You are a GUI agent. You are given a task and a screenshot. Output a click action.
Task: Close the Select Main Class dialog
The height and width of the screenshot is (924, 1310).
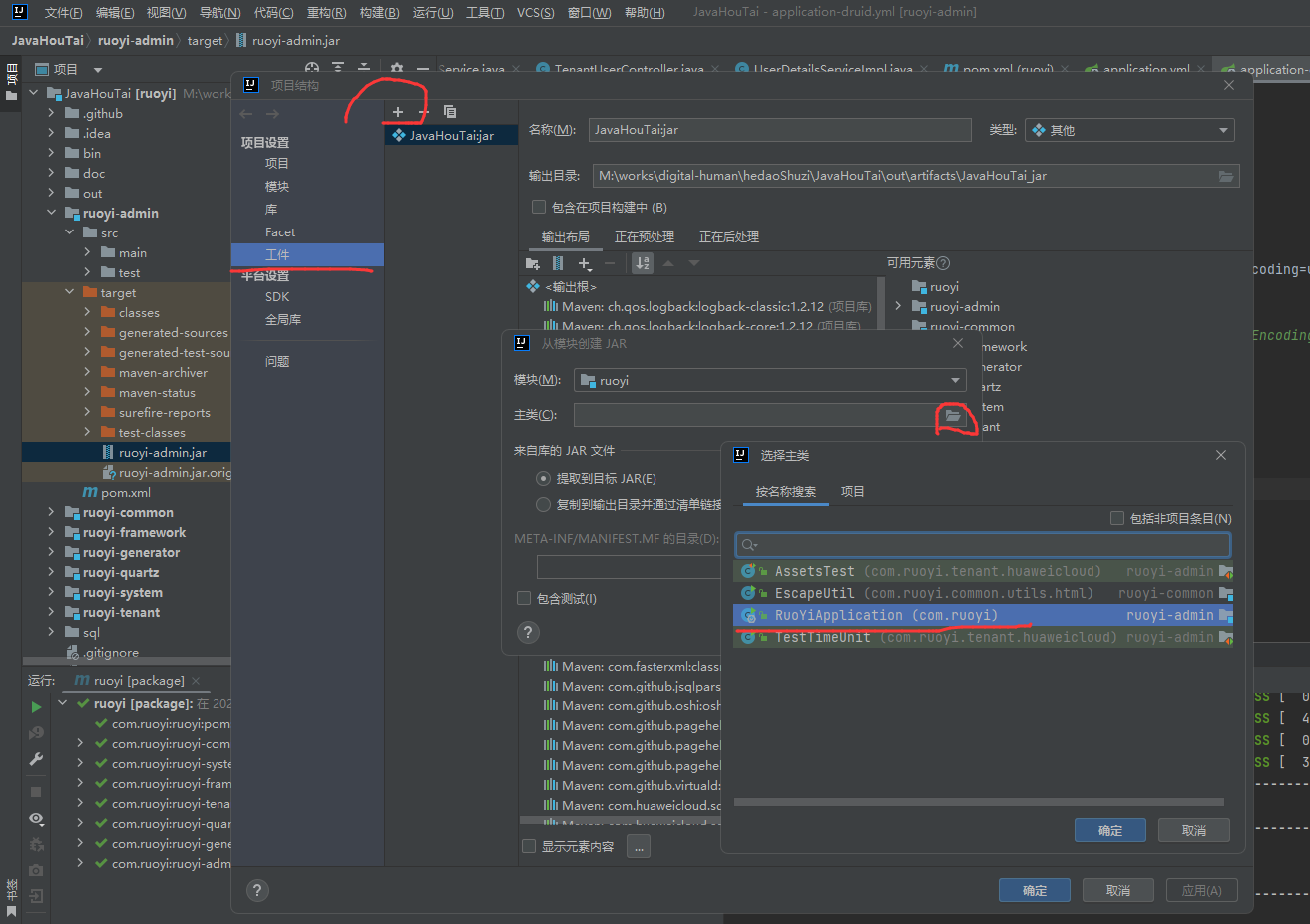tap(1221, 455)
